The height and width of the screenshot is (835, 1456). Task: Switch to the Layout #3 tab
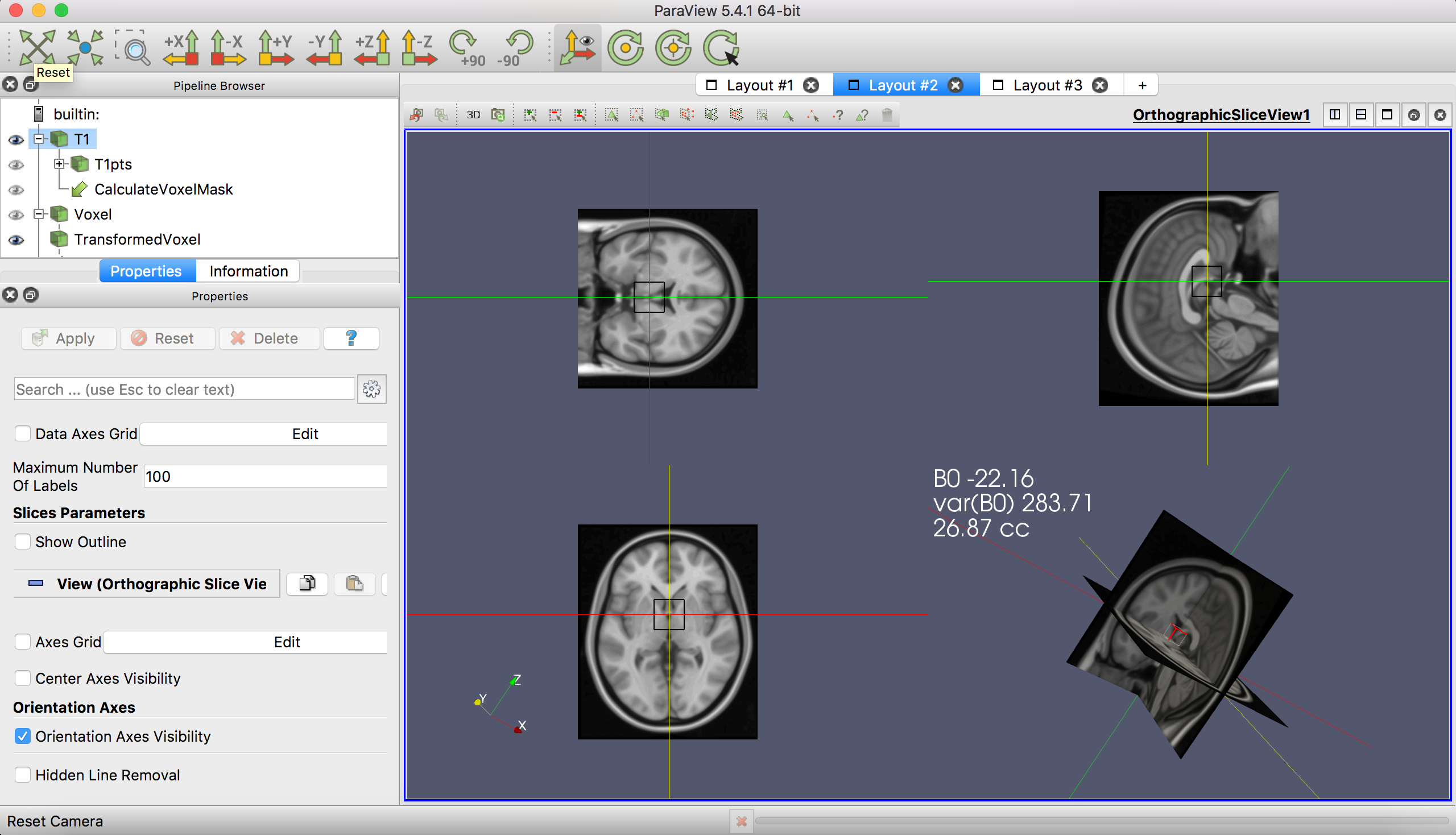pos(1046,85)
